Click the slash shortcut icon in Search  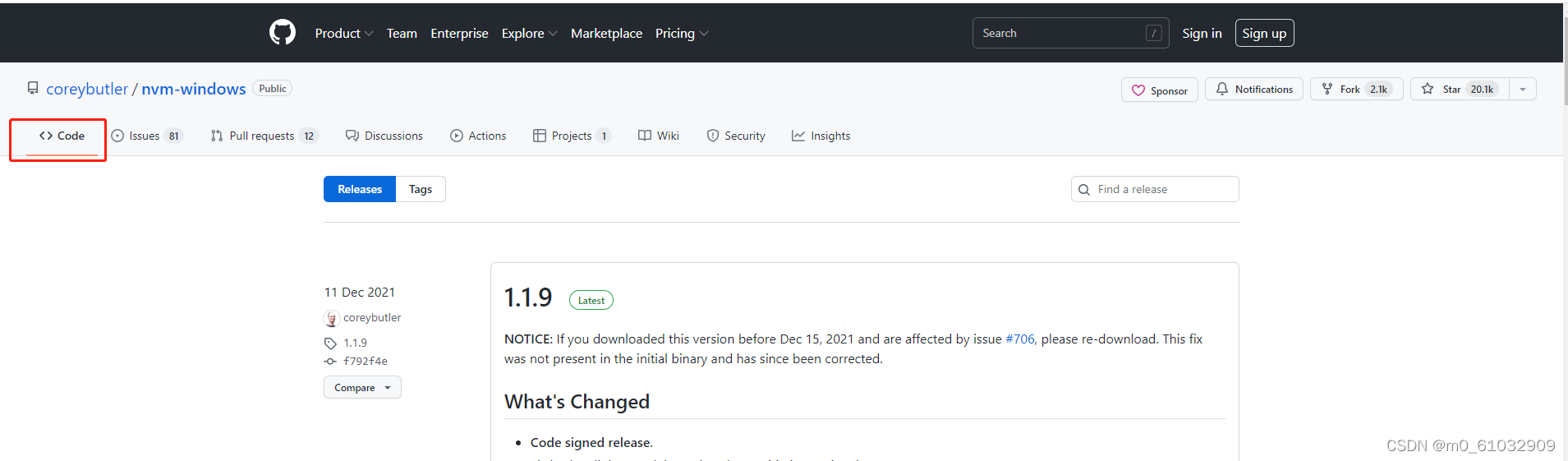[x=1154, y=33]
